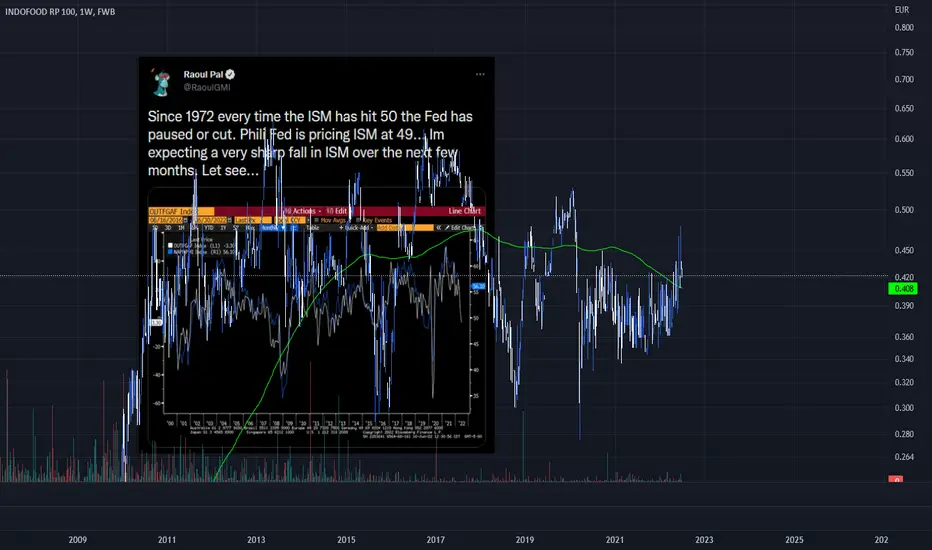This screenshot has width=932, height=550.
Task: Open the @RaoulGMI handle link
Action: coord(206,87)
